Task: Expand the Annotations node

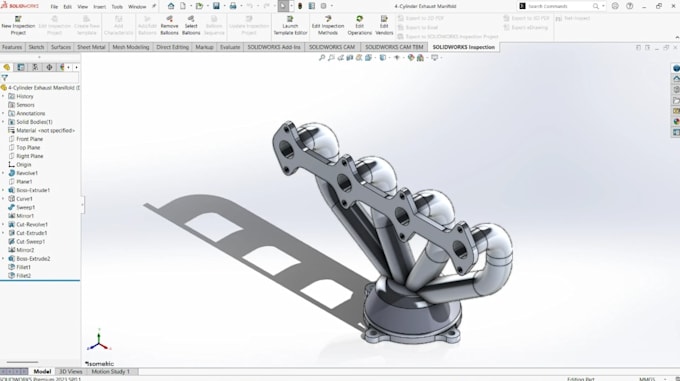Action: pos(3,114)
